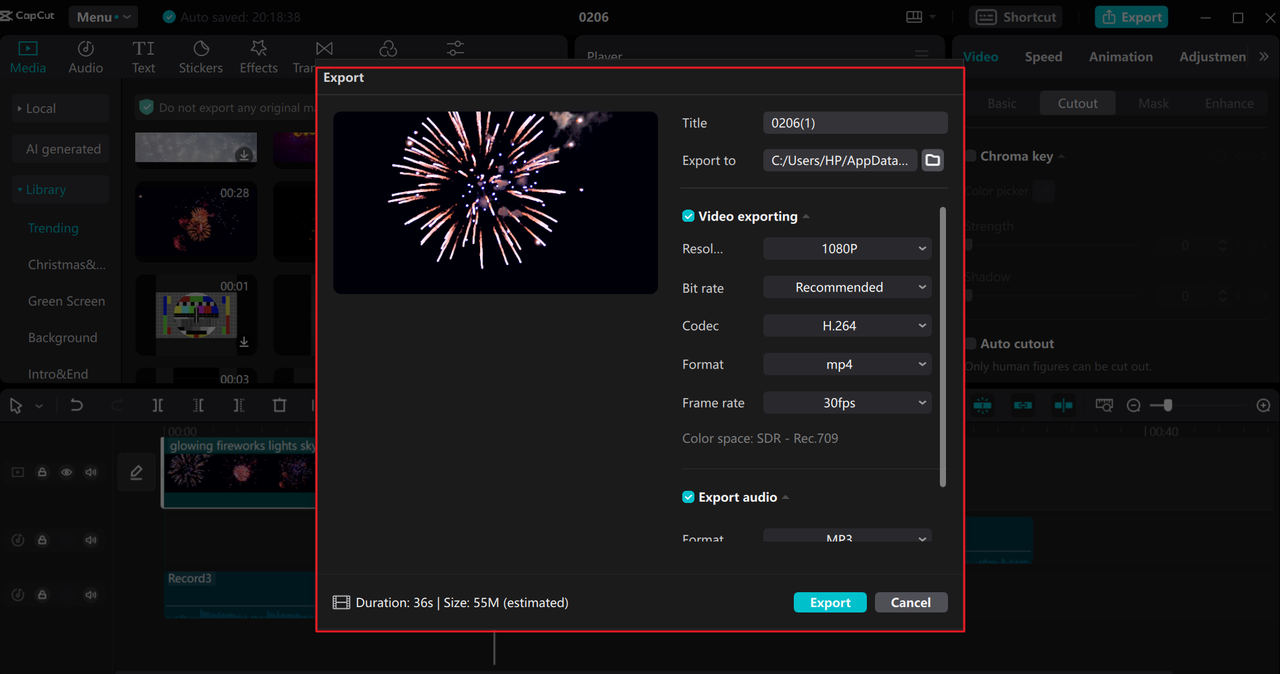
Task: Open the Menu dropdown in title bar
Action: (x=104, y=17)
